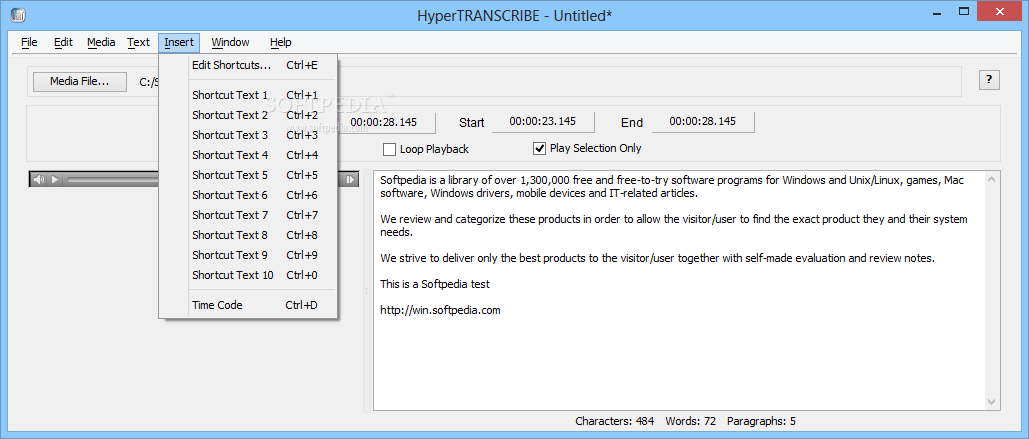Screen dimensions: 1029x439
Task: Open the Text menu
Action: pos(138,42)
